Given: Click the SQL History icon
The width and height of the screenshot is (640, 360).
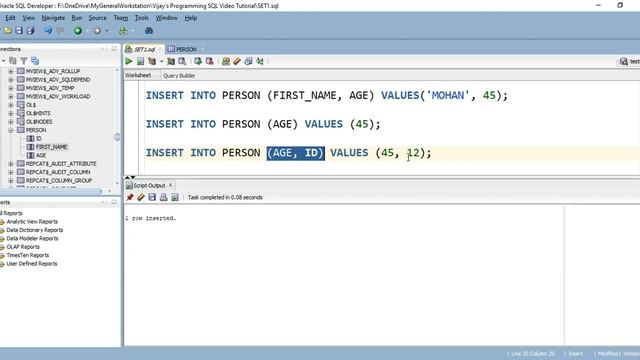Looking at the screenshot, I should 249,61.
